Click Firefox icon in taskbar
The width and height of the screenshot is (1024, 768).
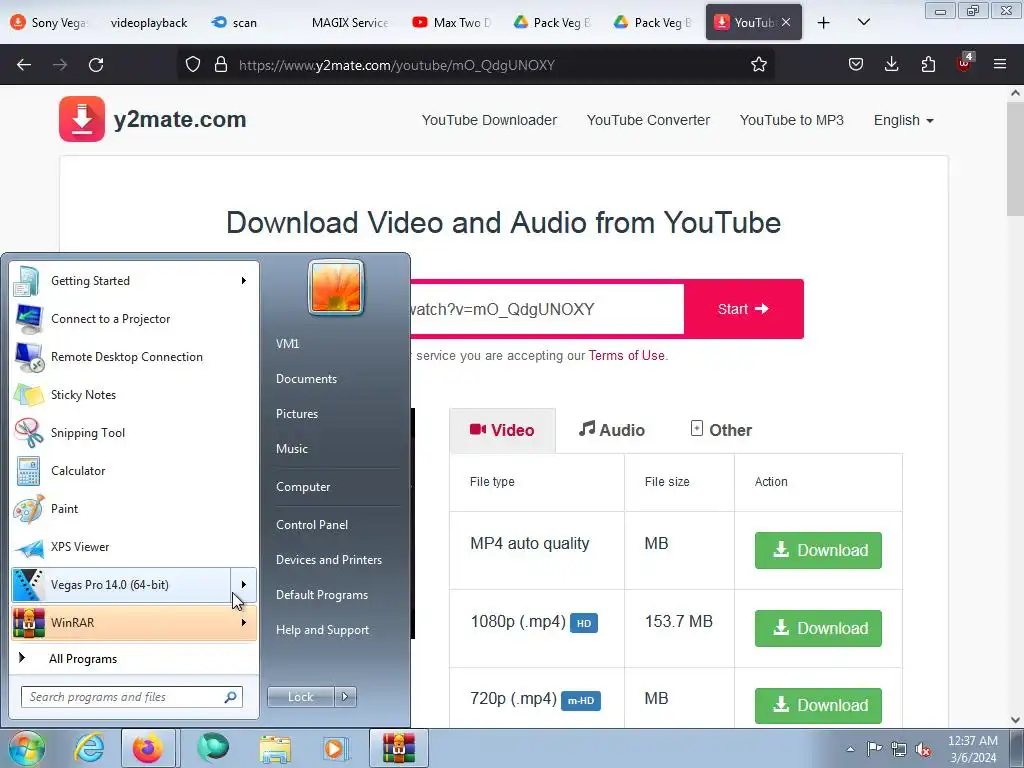148,748
